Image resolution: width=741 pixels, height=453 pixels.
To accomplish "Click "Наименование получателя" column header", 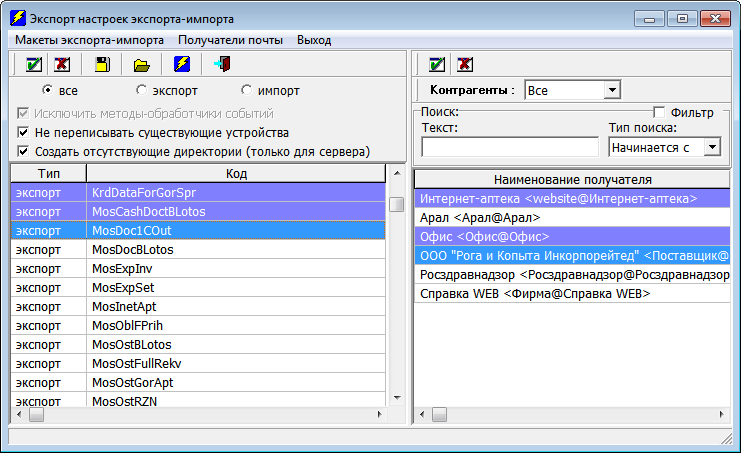I will [573, 179].
